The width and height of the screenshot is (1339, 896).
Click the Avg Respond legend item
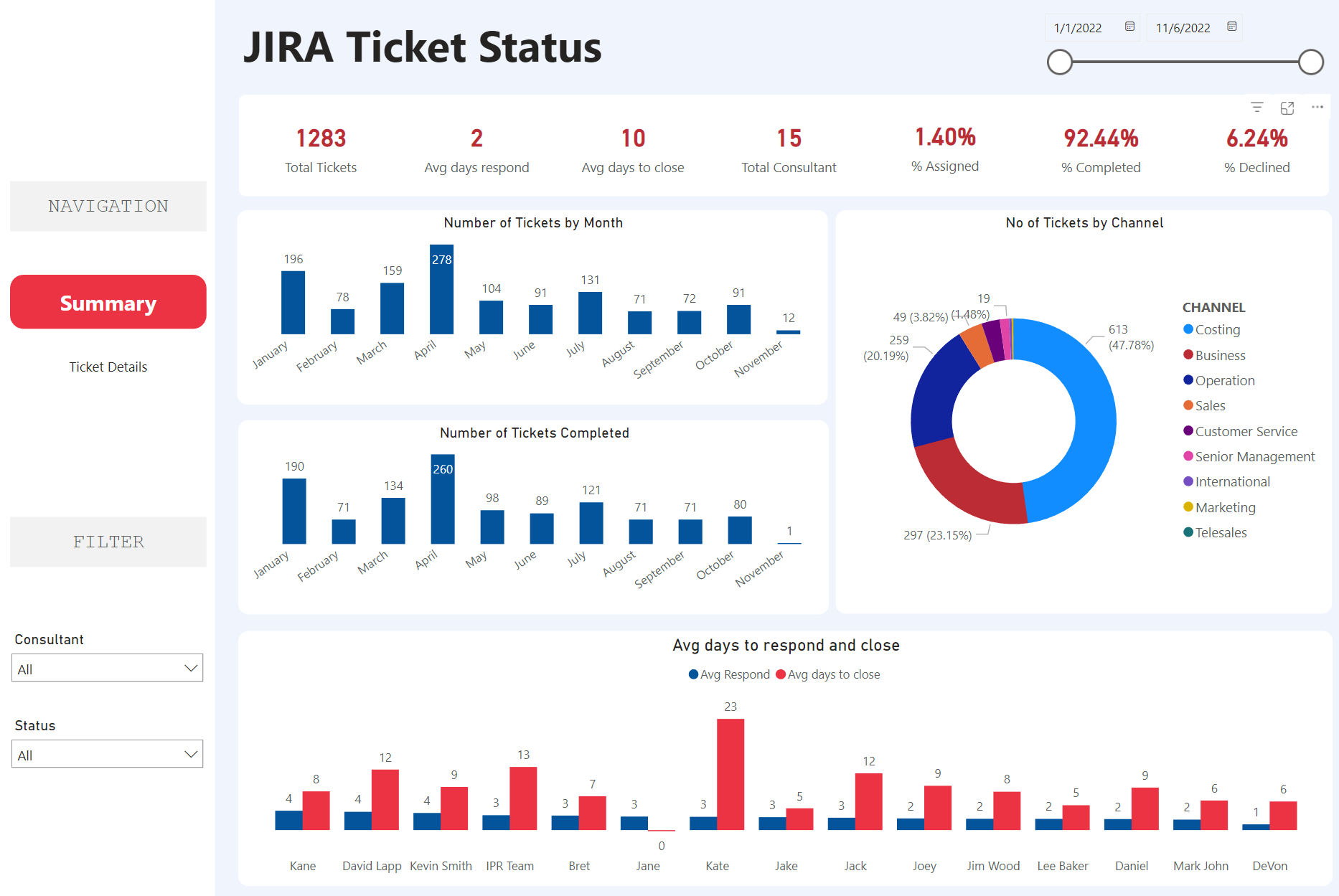point(729,674)
